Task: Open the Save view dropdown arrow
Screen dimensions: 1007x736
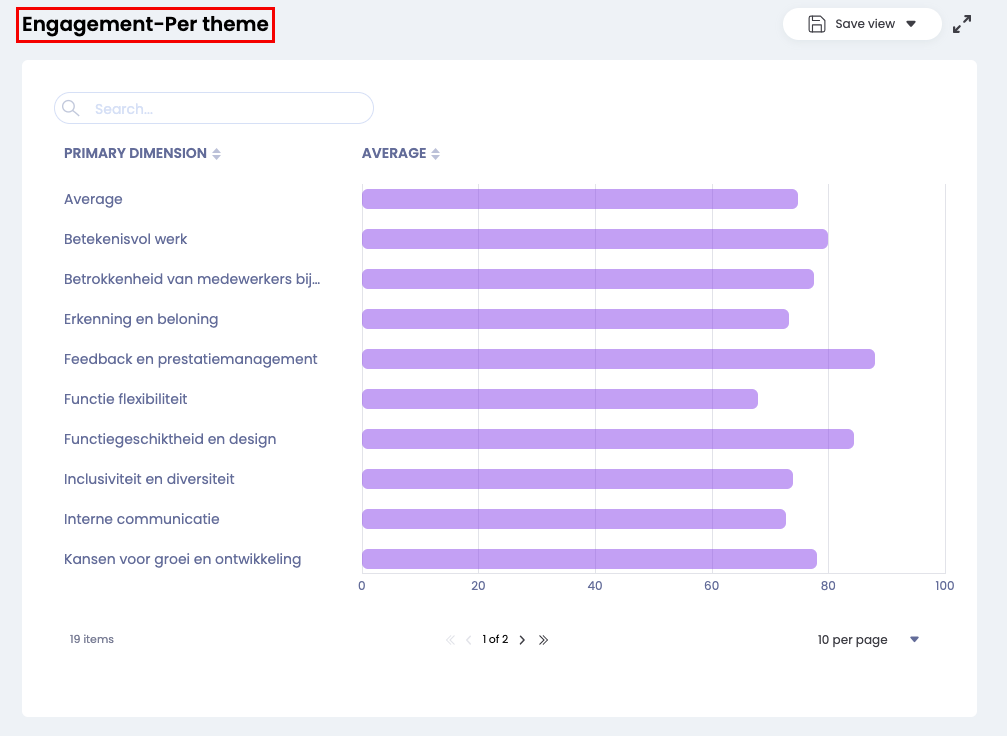Action: (911, 24)
